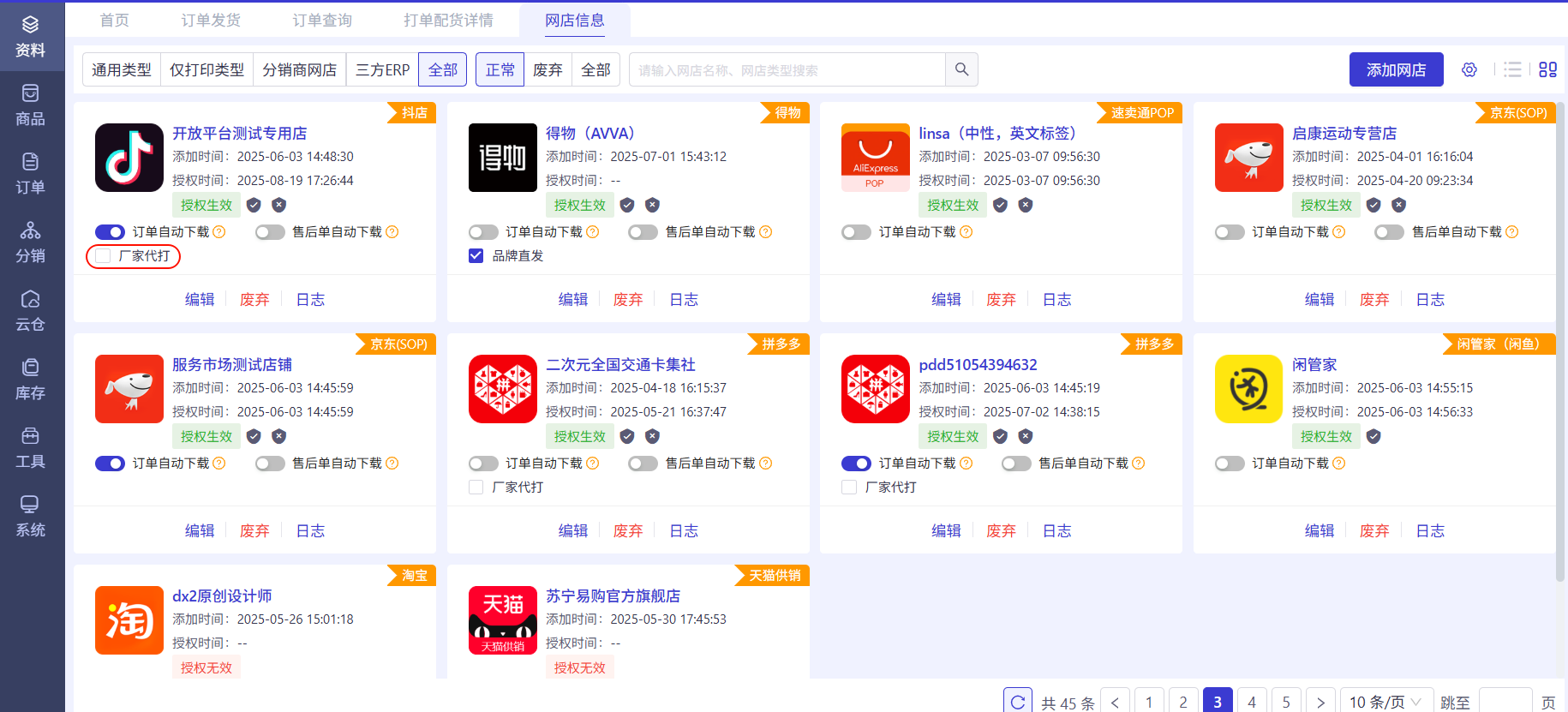The height and width of the screenshot is (712, 1568).
Task: Filter stores by 三方ERP
Action: point(383,69)
